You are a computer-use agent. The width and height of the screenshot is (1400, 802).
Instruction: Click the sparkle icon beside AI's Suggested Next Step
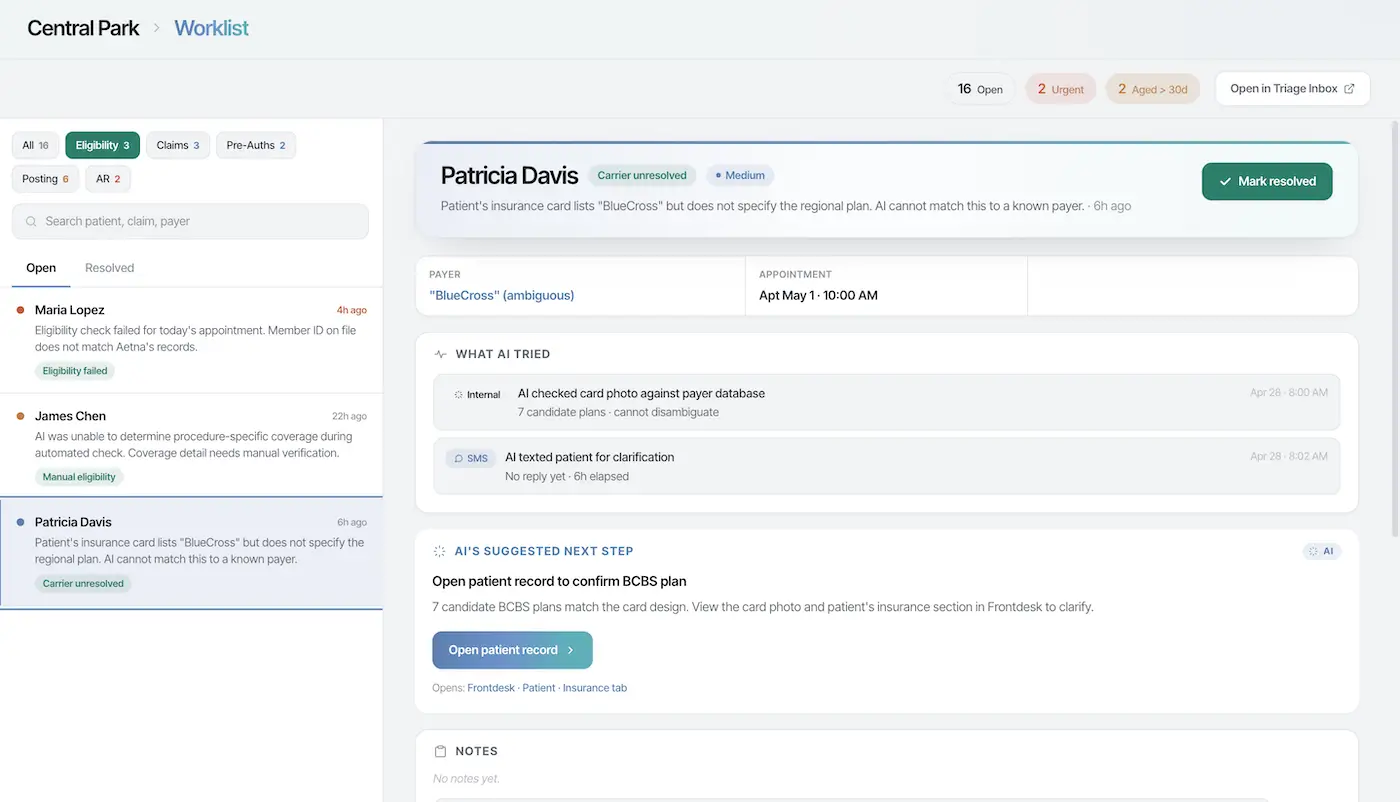pyautogui.click(x=439, y=551)
